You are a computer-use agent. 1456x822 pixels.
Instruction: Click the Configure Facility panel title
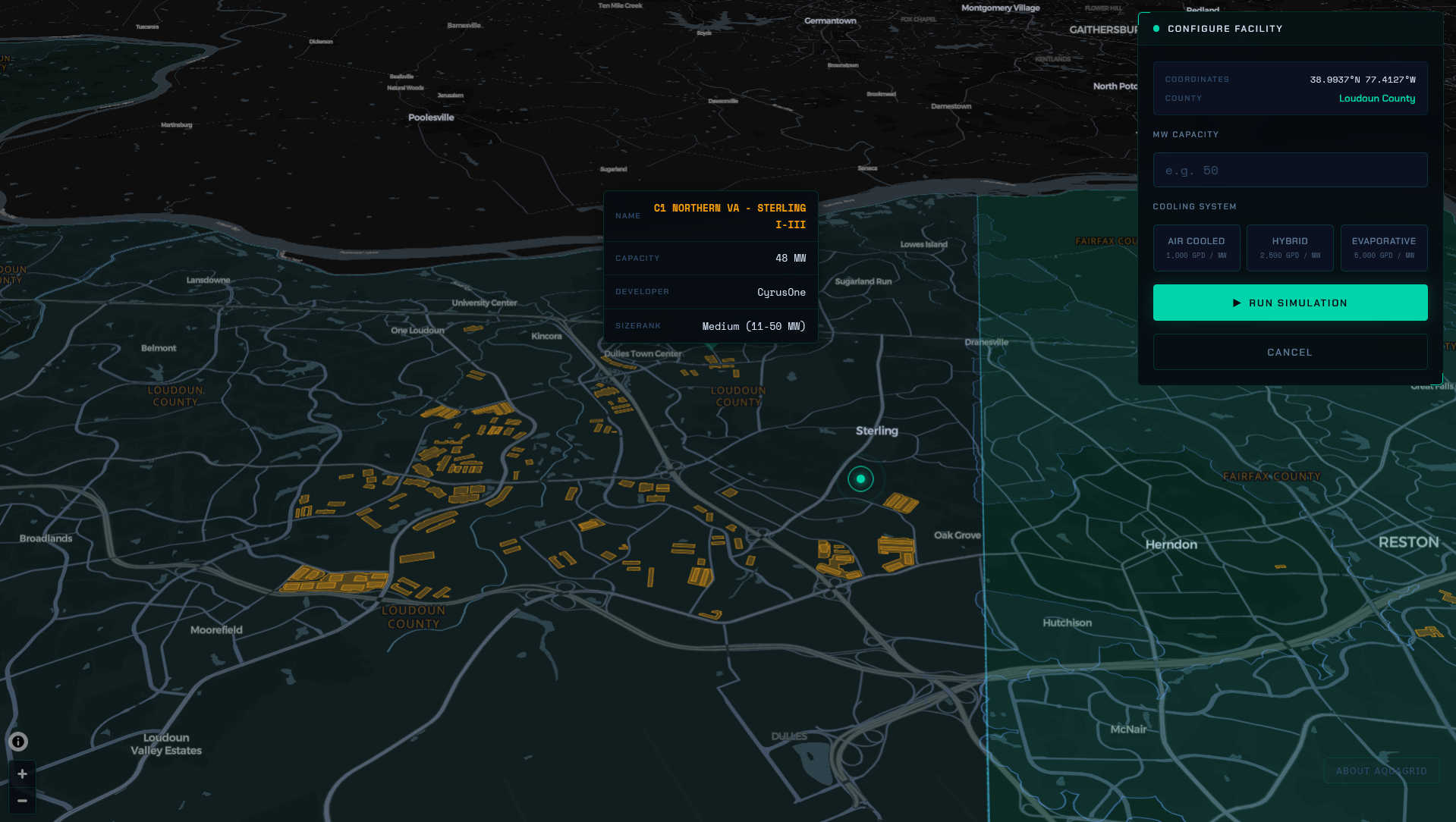pyautogui.click(x=1225, y=29)
